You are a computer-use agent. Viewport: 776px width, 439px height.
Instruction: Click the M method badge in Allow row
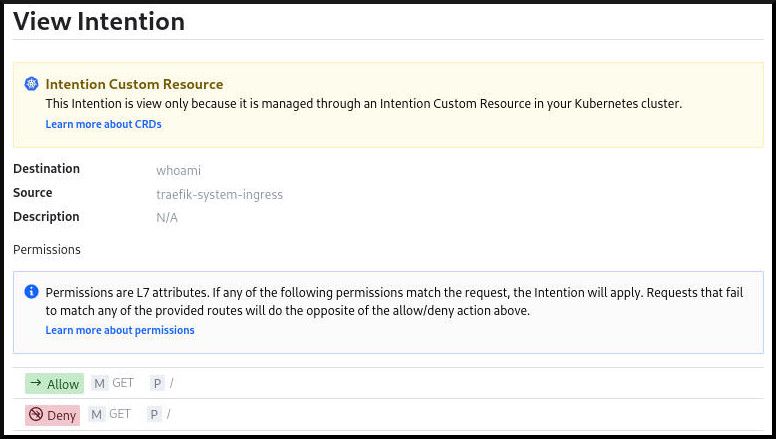(99, 383)
